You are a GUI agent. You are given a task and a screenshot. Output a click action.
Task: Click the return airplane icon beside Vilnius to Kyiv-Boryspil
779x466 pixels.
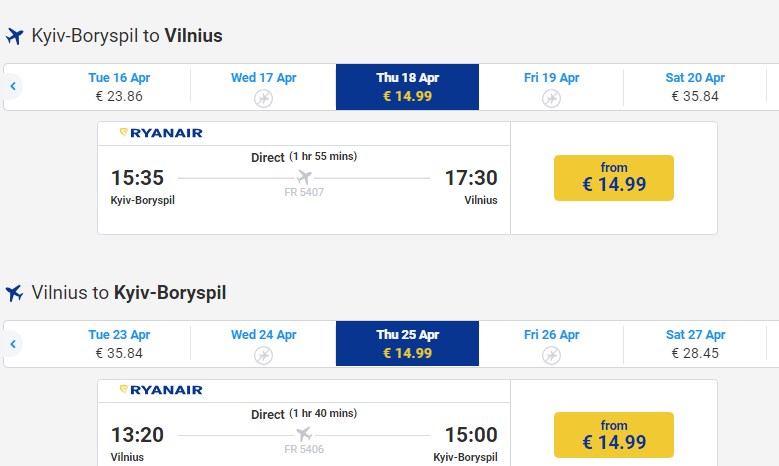pos(14,293)
